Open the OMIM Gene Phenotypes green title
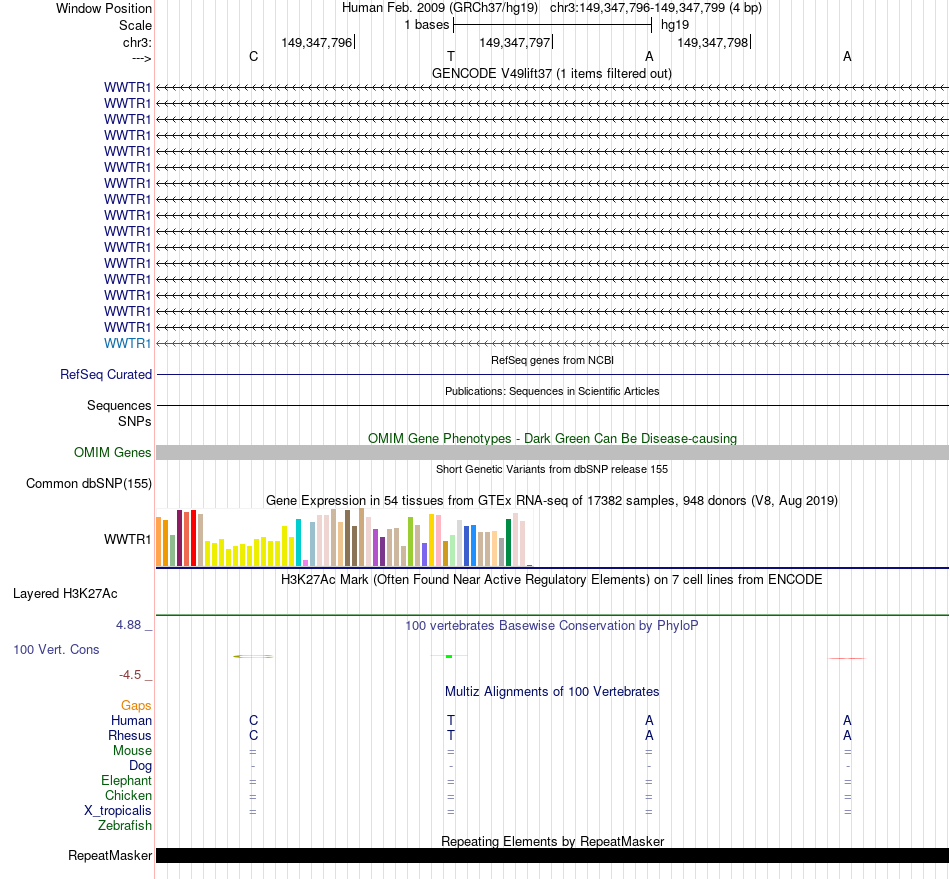Image resolution: width=950 pixels, height=879 pixels. [x=553, y=438]
